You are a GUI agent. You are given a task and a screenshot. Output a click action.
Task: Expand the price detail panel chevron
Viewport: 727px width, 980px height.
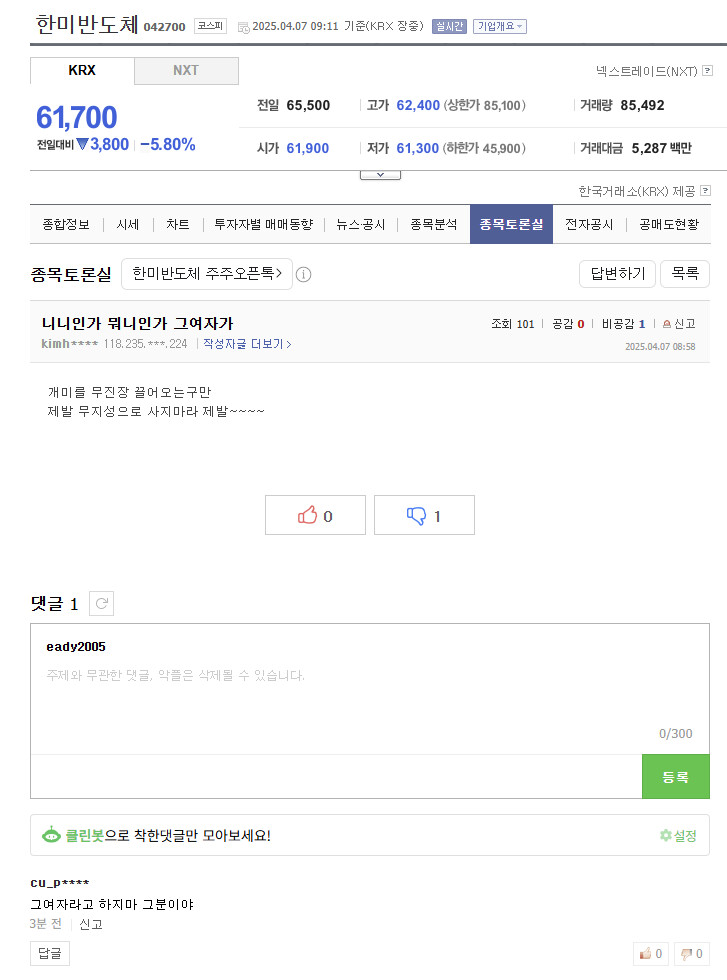[380, 175]
